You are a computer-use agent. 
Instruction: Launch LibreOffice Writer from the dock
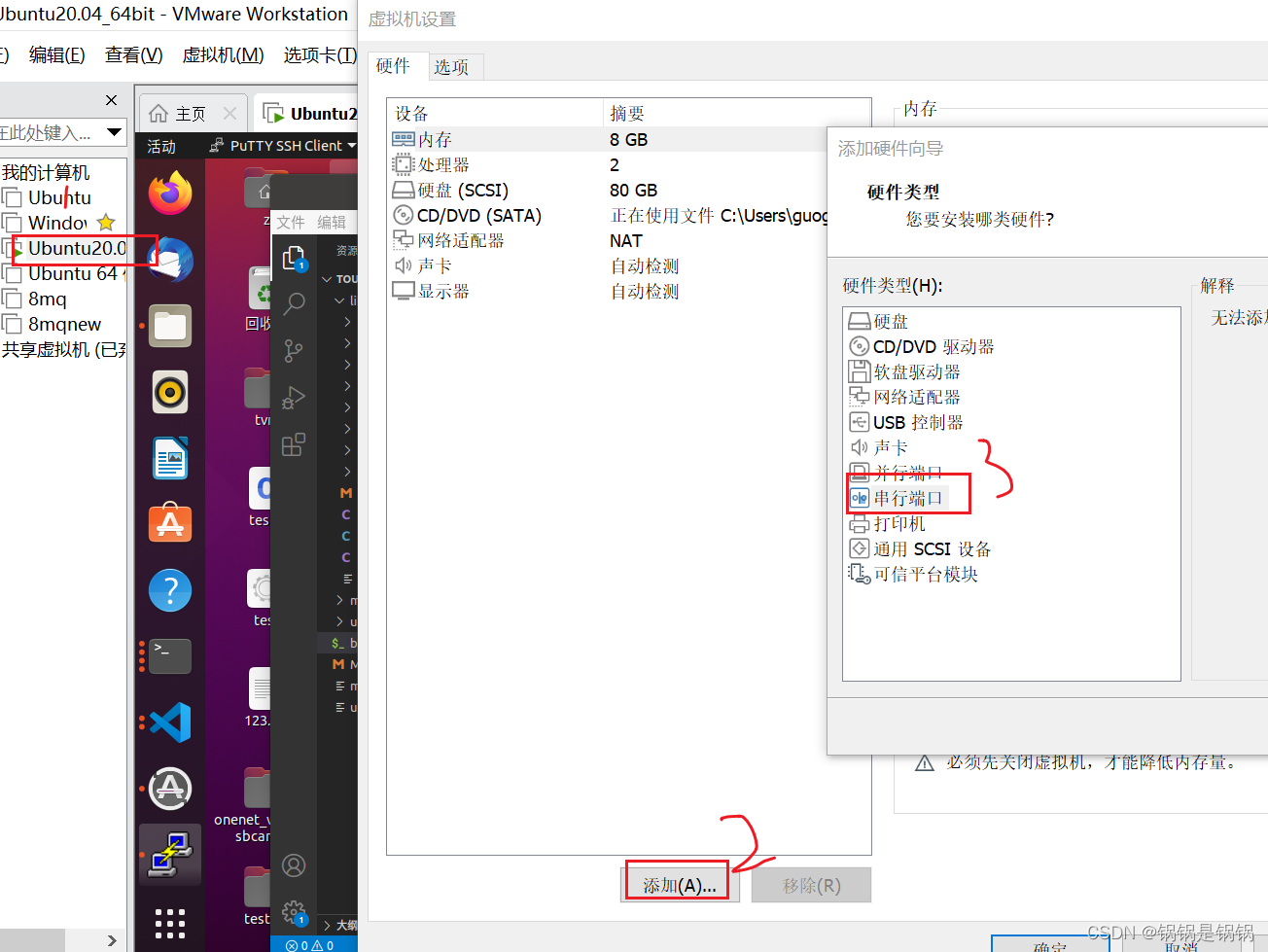pos(170,458)
